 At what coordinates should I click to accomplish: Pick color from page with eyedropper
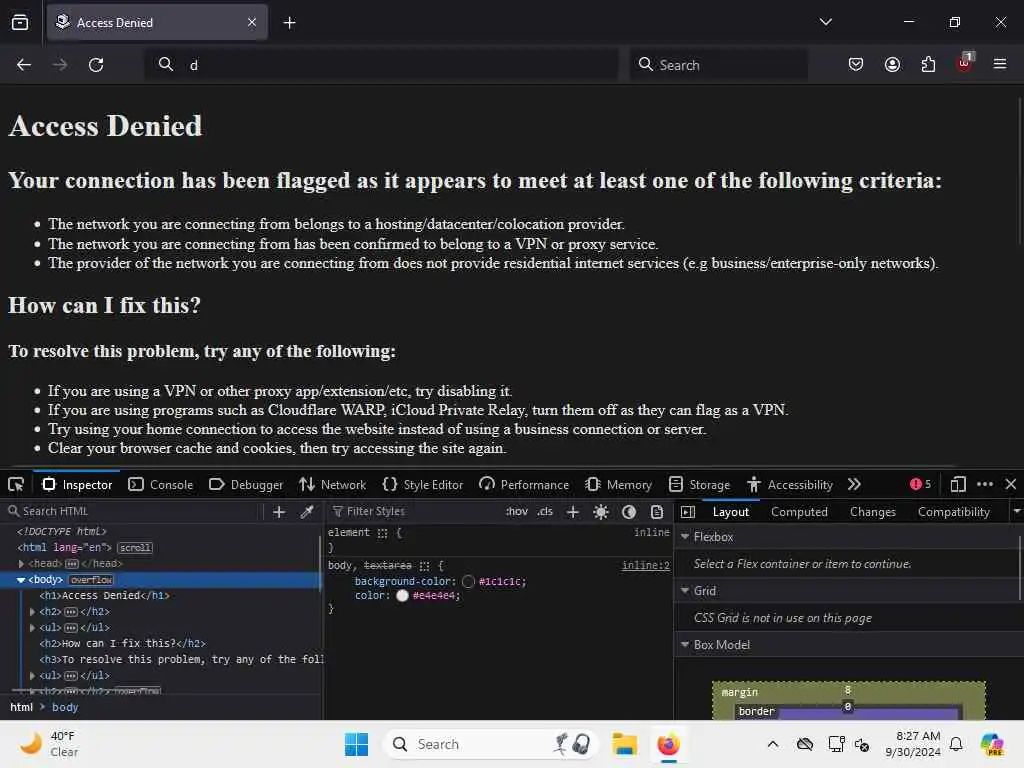307,512
